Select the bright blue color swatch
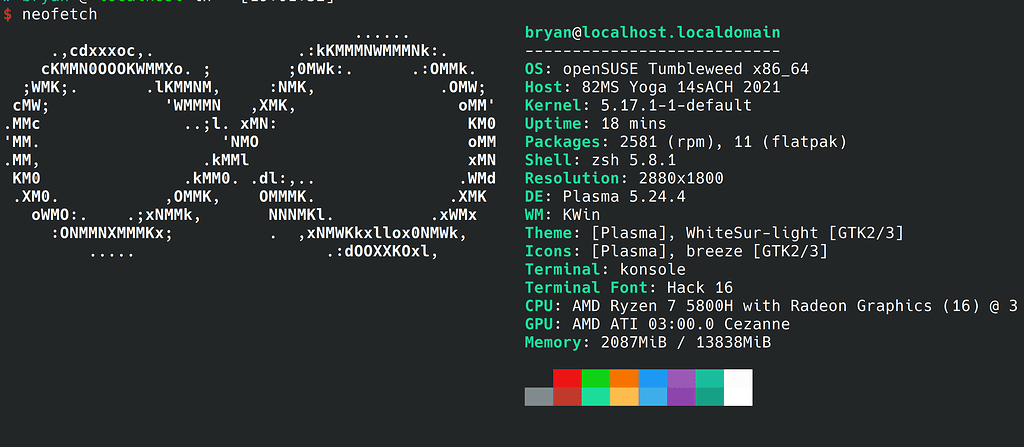1024x447 pixels. click(652, 378)
